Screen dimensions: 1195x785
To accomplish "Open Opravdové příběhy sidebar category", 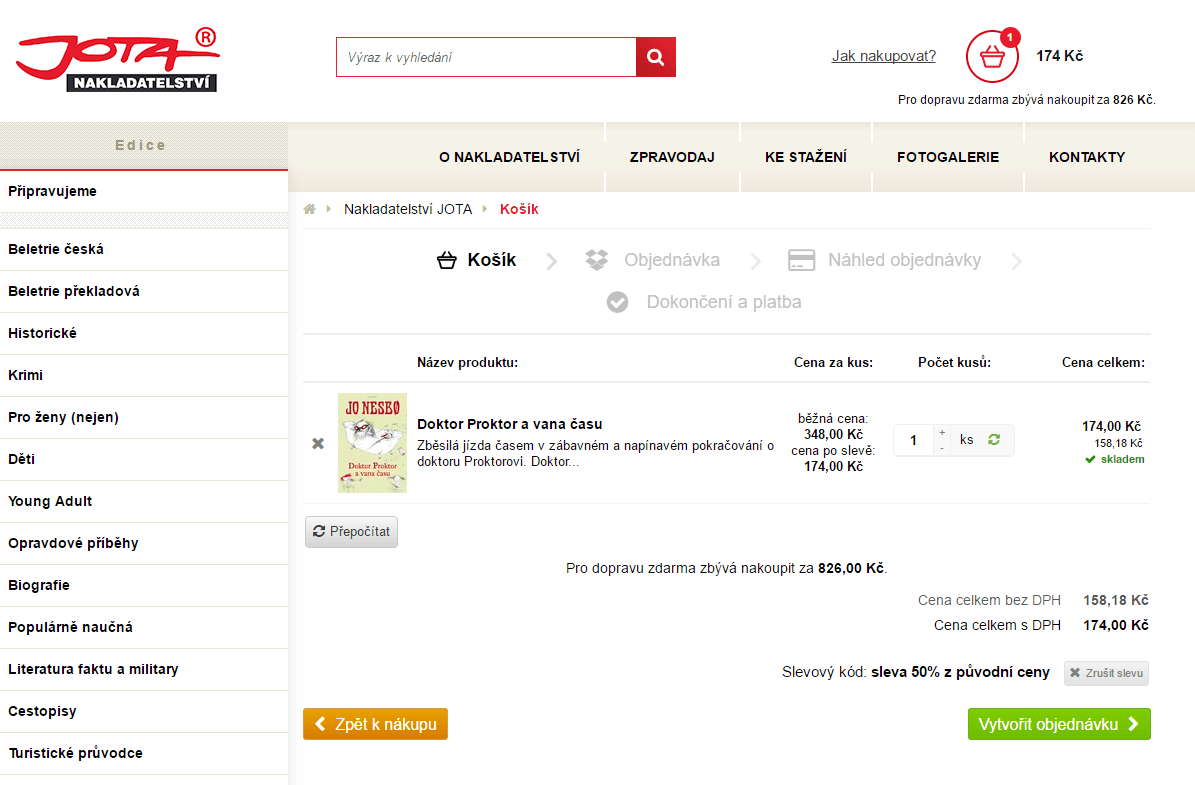I will 144,543.
